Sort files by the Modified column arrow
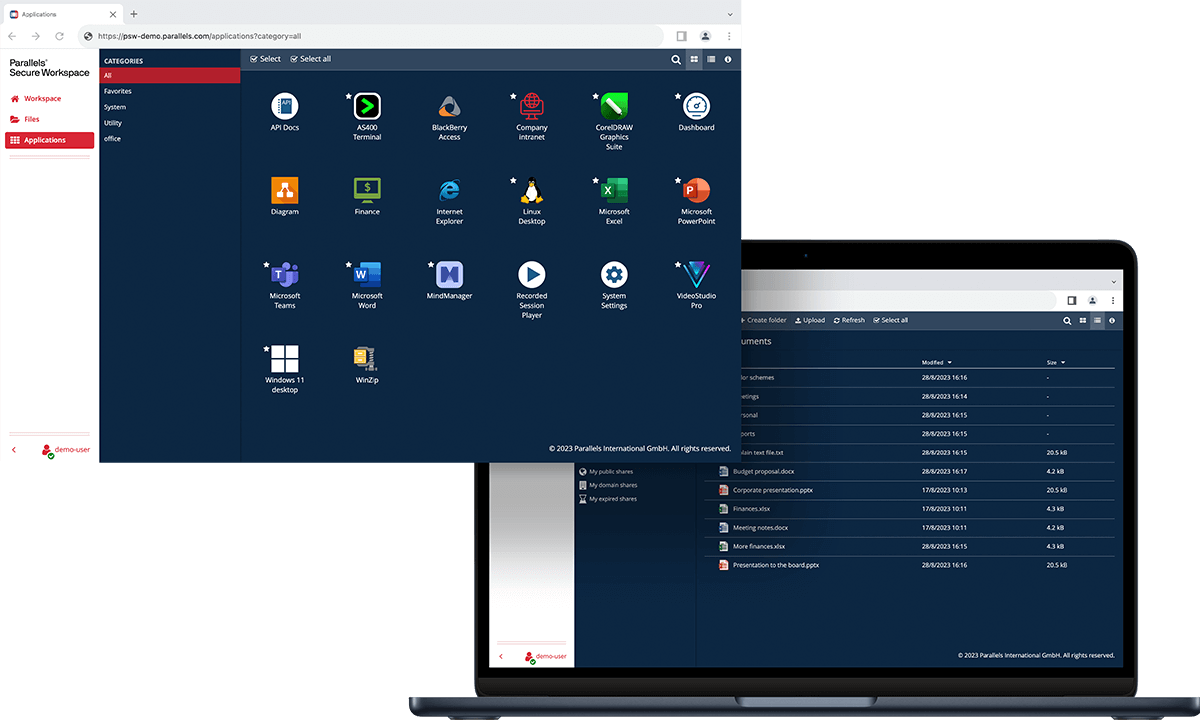 click(949, 363)
